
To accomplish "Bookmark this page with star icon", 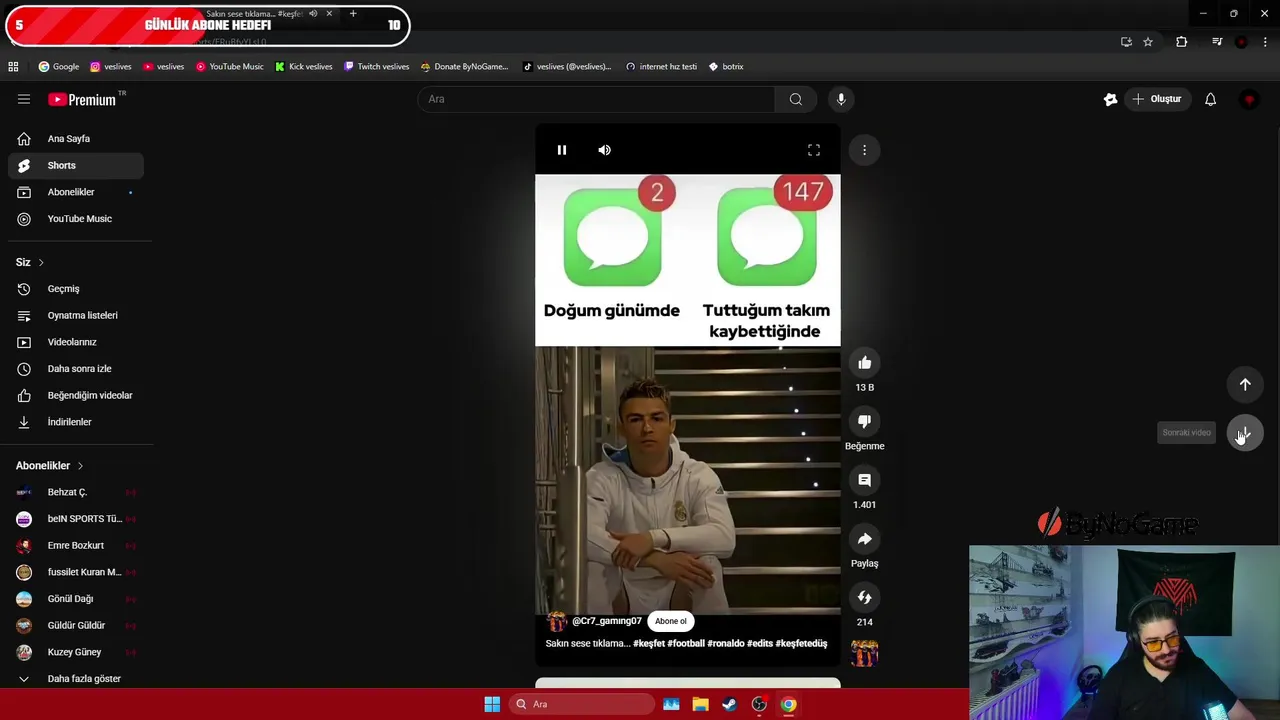I will 1148,42.
